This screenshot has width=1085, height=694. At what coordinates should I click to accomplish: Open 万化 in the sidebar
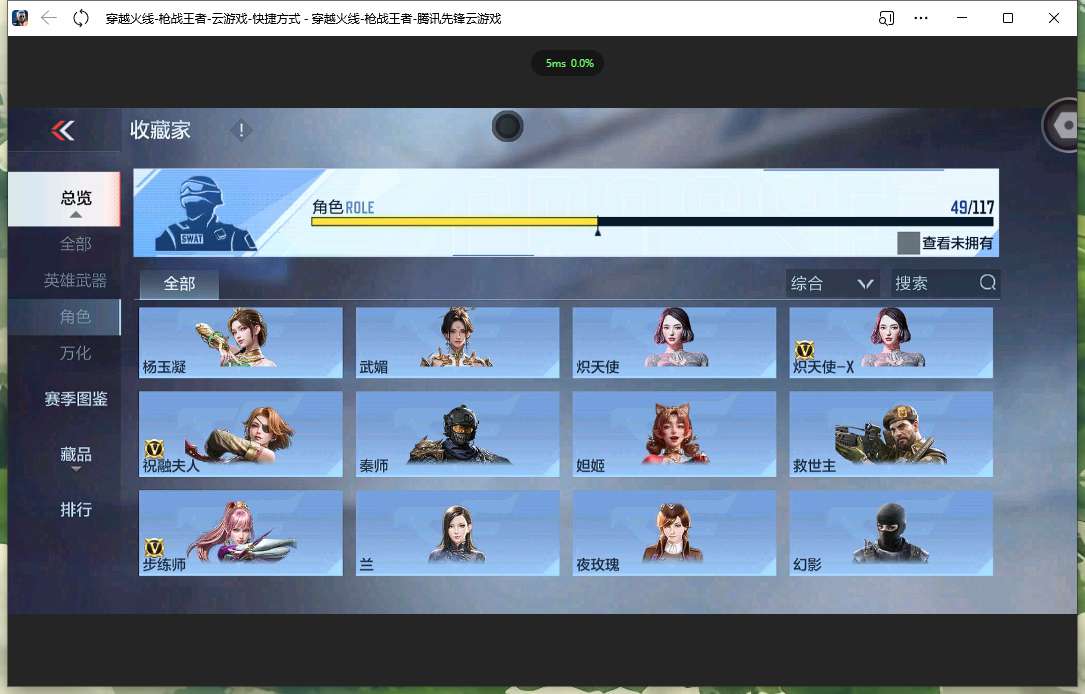click(x=75, y=353)
